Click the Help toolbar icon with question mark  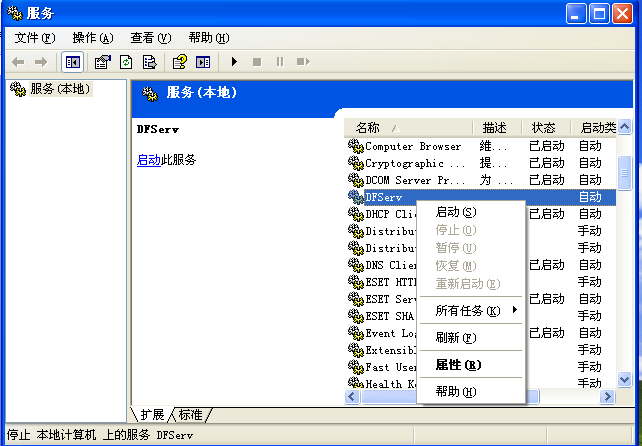click(x=179, y=62)
